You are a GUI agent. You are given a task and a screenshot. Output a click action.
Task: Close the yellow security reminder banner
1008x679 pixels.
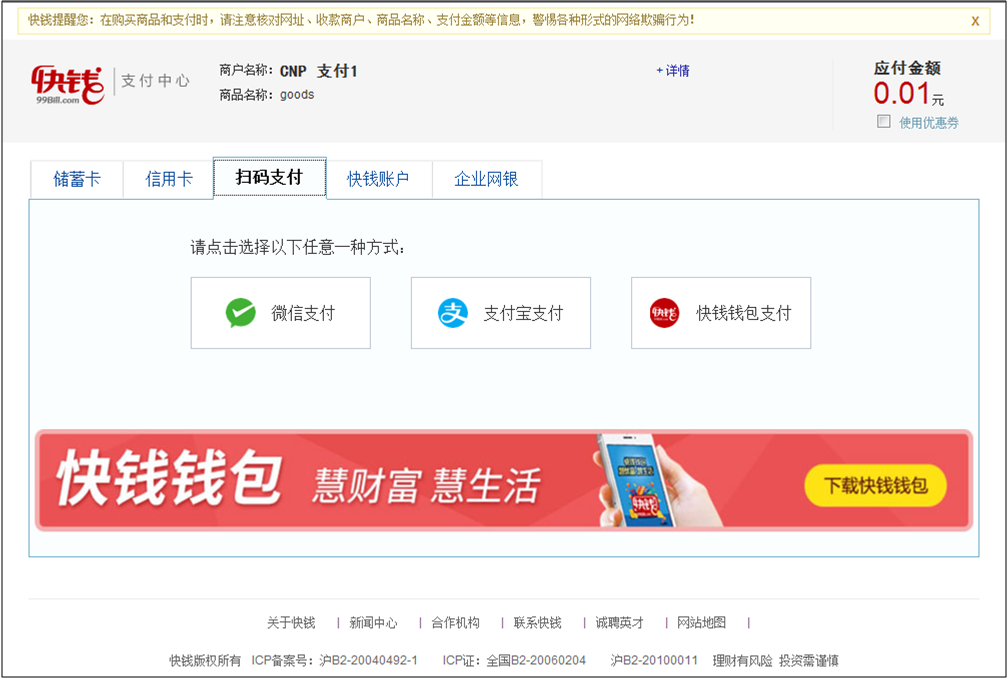(975, 21)
